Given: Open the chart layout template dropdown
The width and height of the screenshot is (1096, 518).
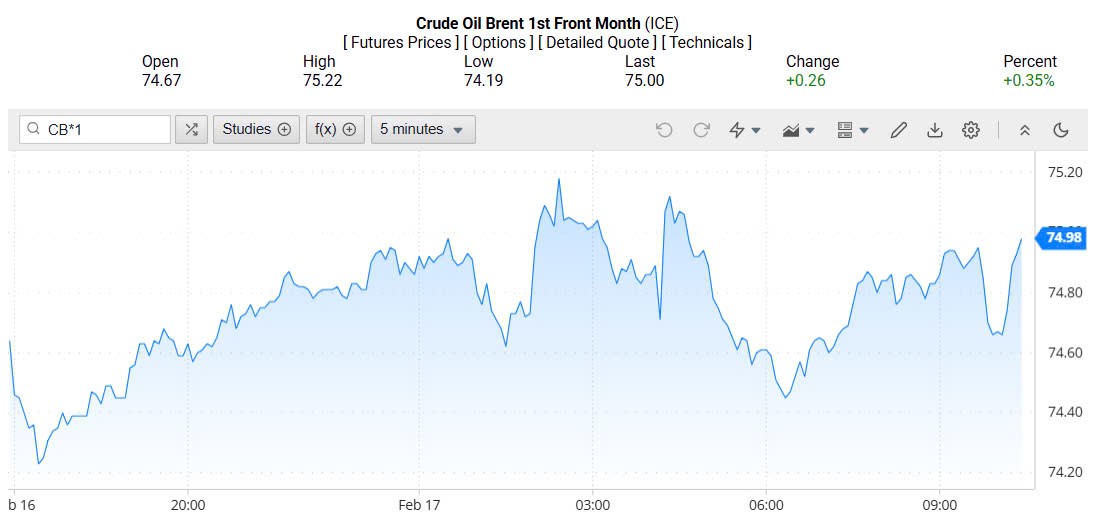Looking at the screenshot, I should pos(852,130).
